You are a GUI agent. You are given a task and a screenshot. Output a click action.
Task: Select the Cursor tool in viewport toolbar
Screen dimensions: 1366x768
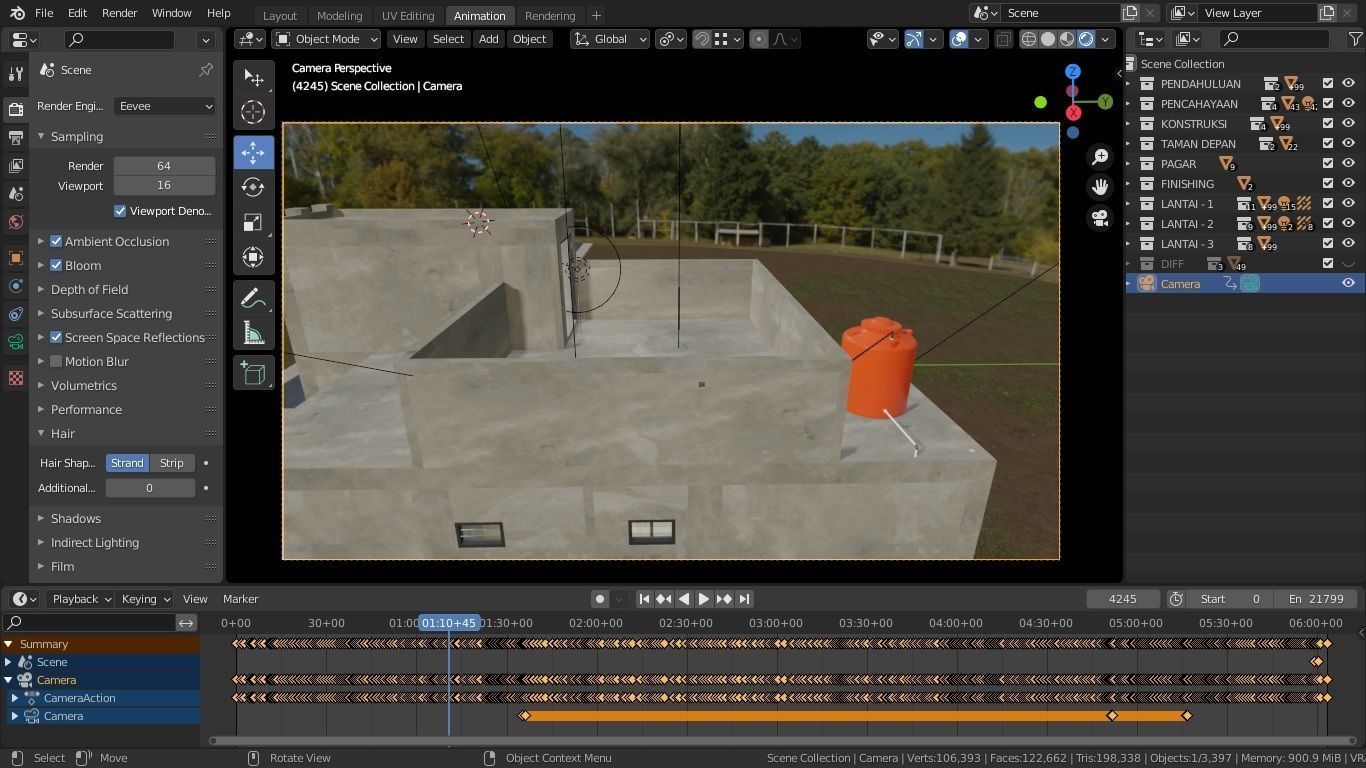click(x=253, y=113)
